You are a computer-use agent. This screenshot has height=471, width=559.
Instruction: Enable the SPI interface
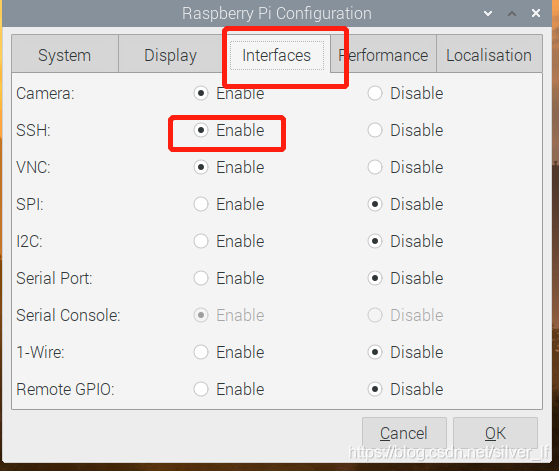click(x=229, y=204)
